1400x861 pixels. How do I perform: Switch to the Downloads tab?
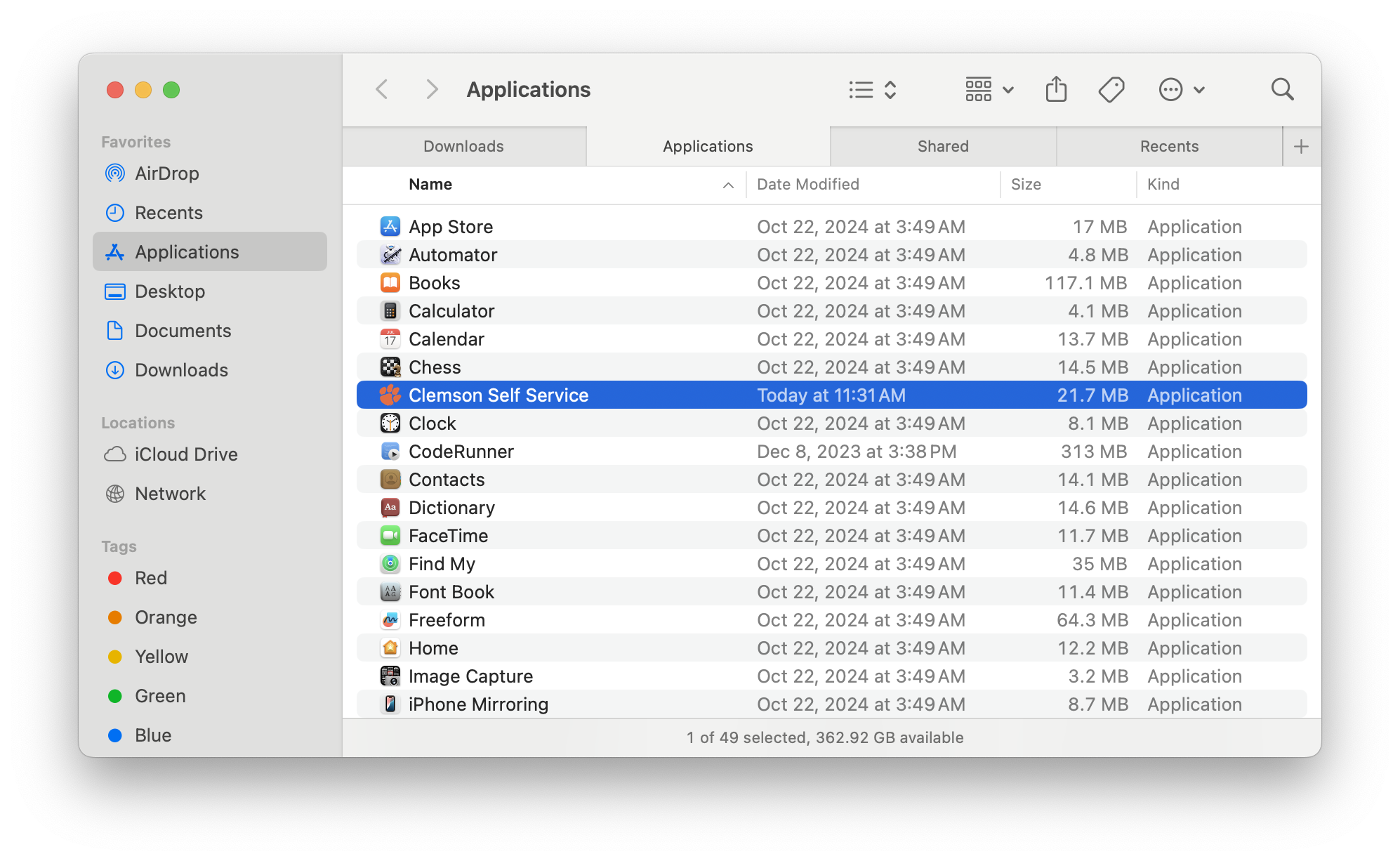(464, 146)
